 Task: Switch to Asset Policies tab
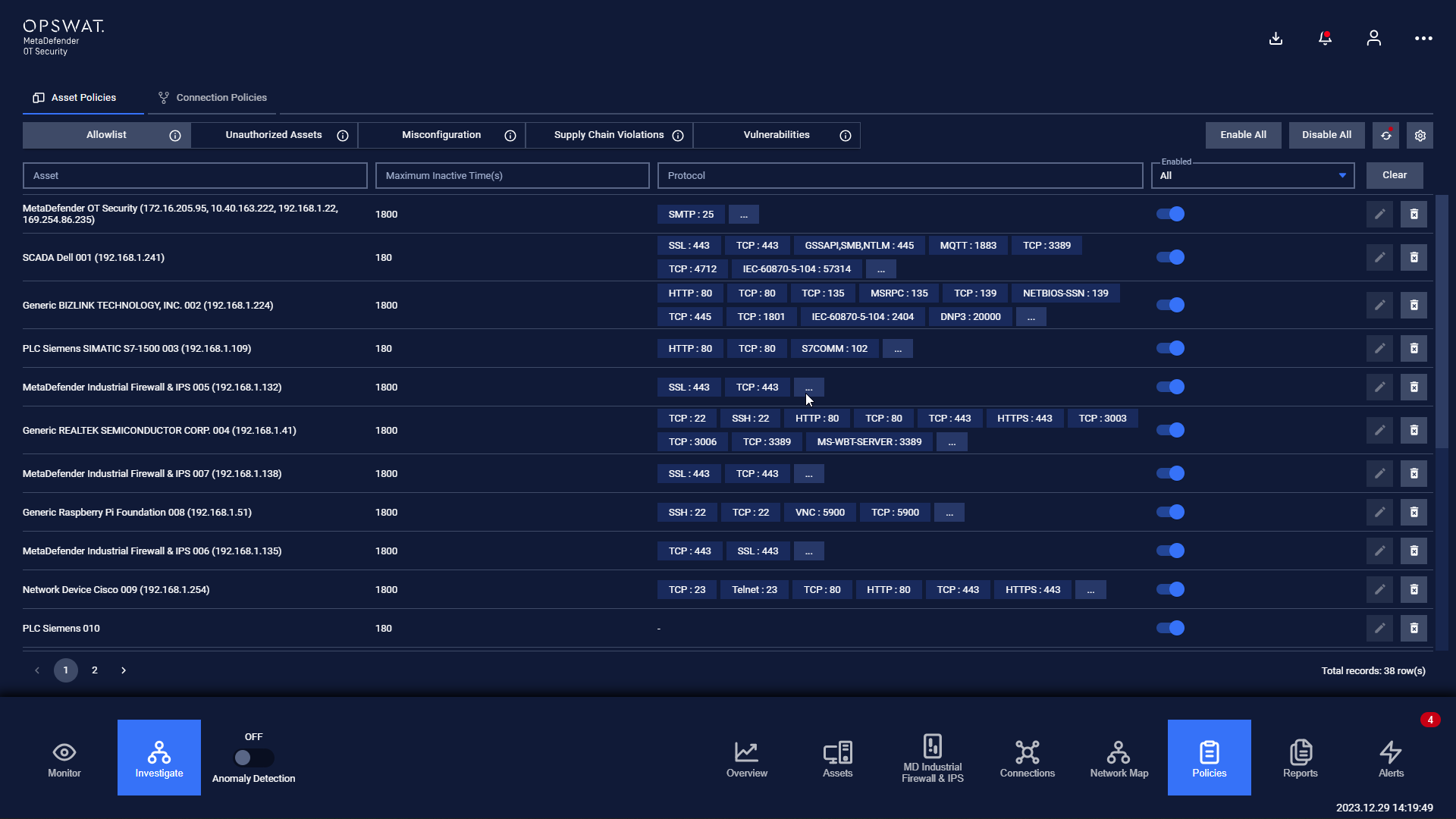(83, 98)
